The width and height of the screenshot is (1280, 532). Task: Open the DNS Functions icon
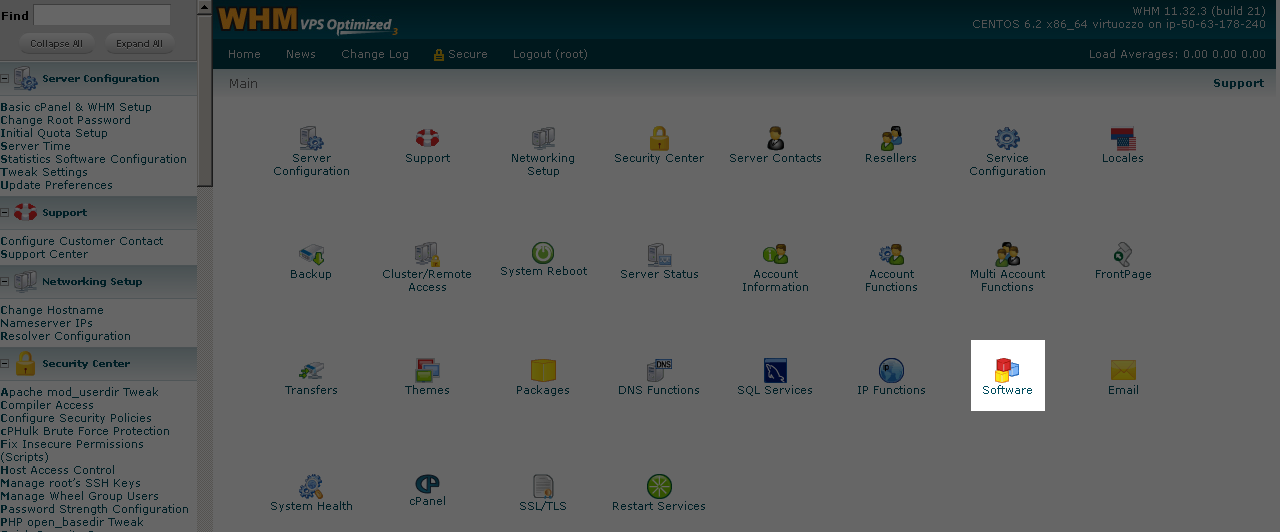click(659, 370)
